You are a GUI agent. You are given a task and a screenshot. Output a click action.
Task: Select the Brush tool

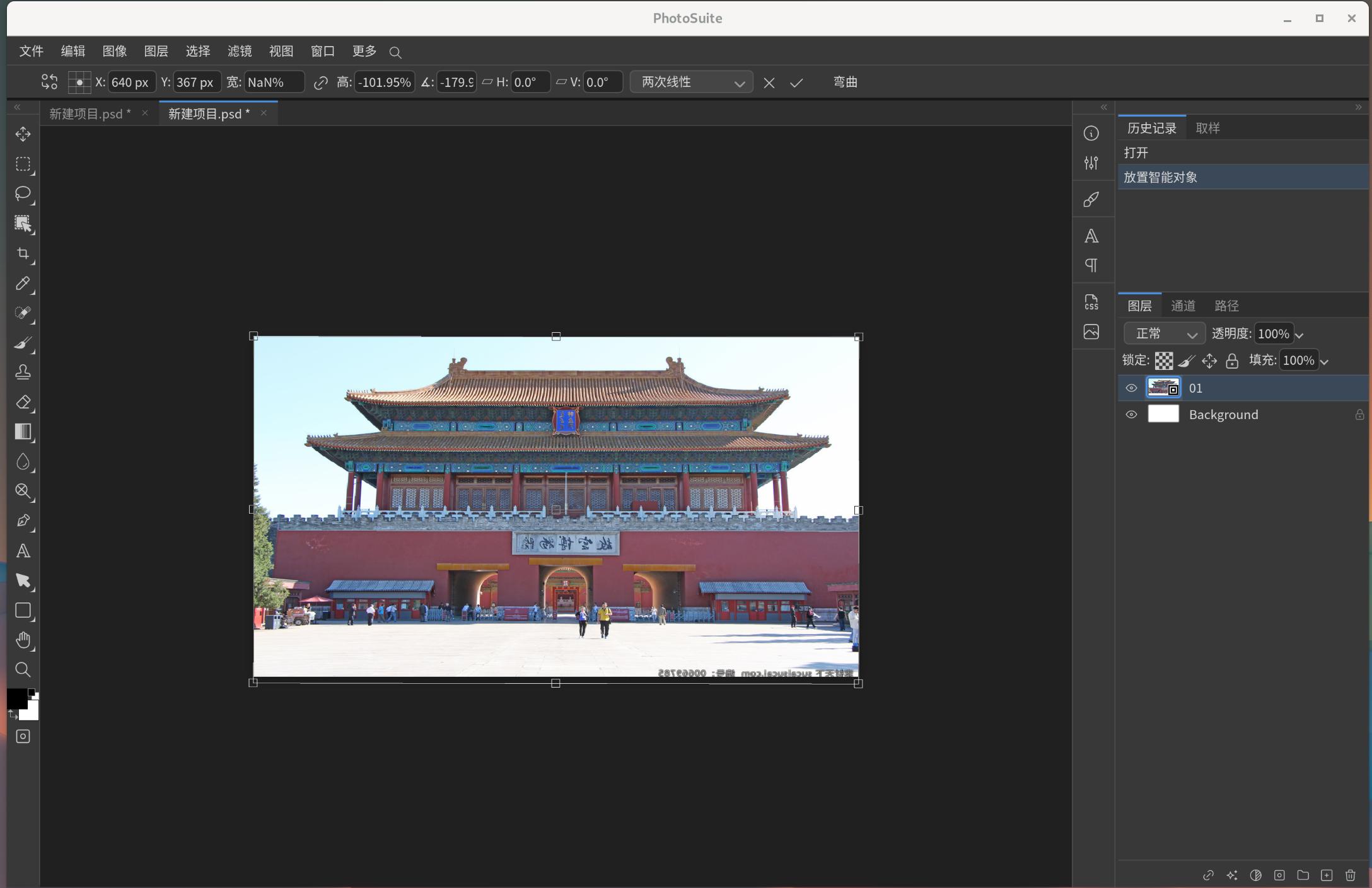tap(23, 343)
